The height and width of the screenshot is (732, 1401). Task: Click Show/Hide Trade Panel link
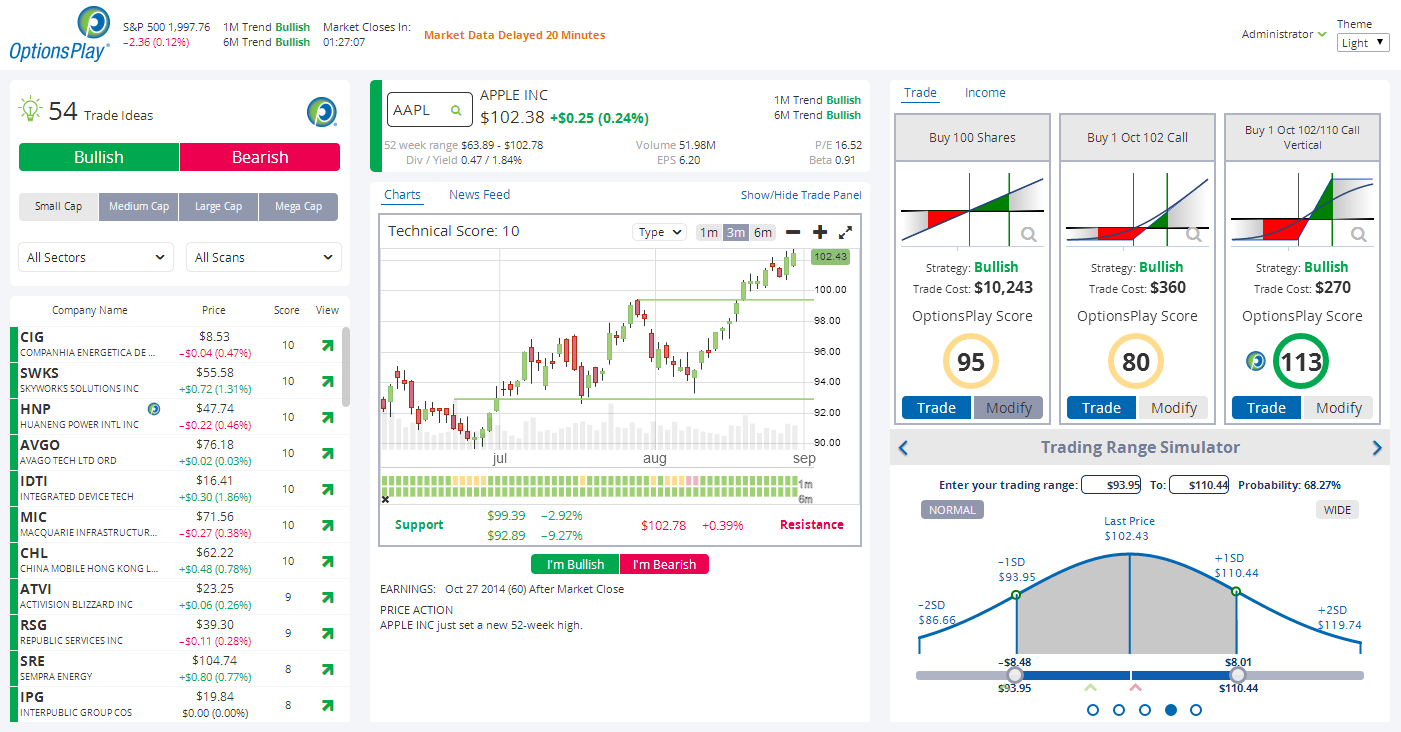click(x=801, y=195)
